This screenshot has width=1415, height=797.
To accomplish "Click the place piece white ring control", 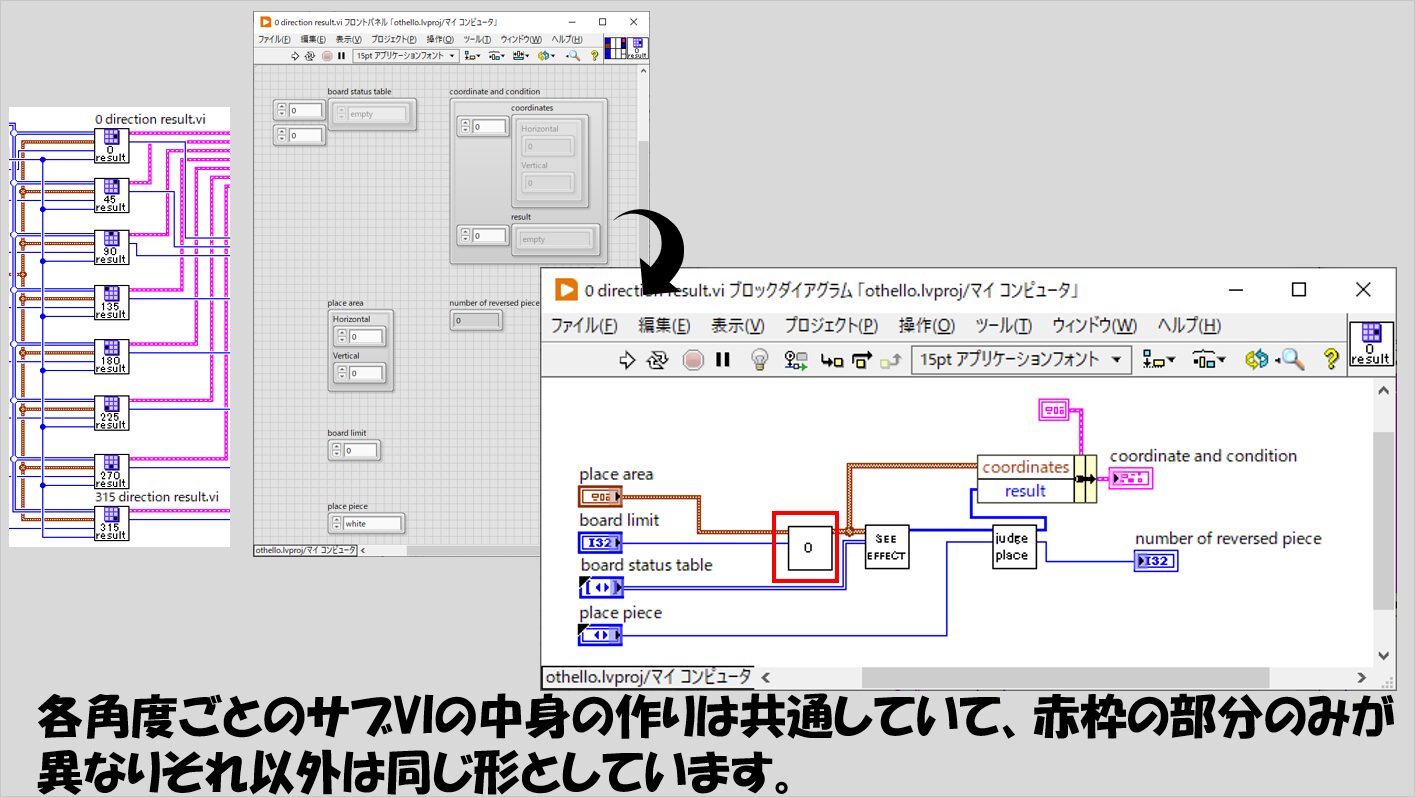I will click(372, 523).
